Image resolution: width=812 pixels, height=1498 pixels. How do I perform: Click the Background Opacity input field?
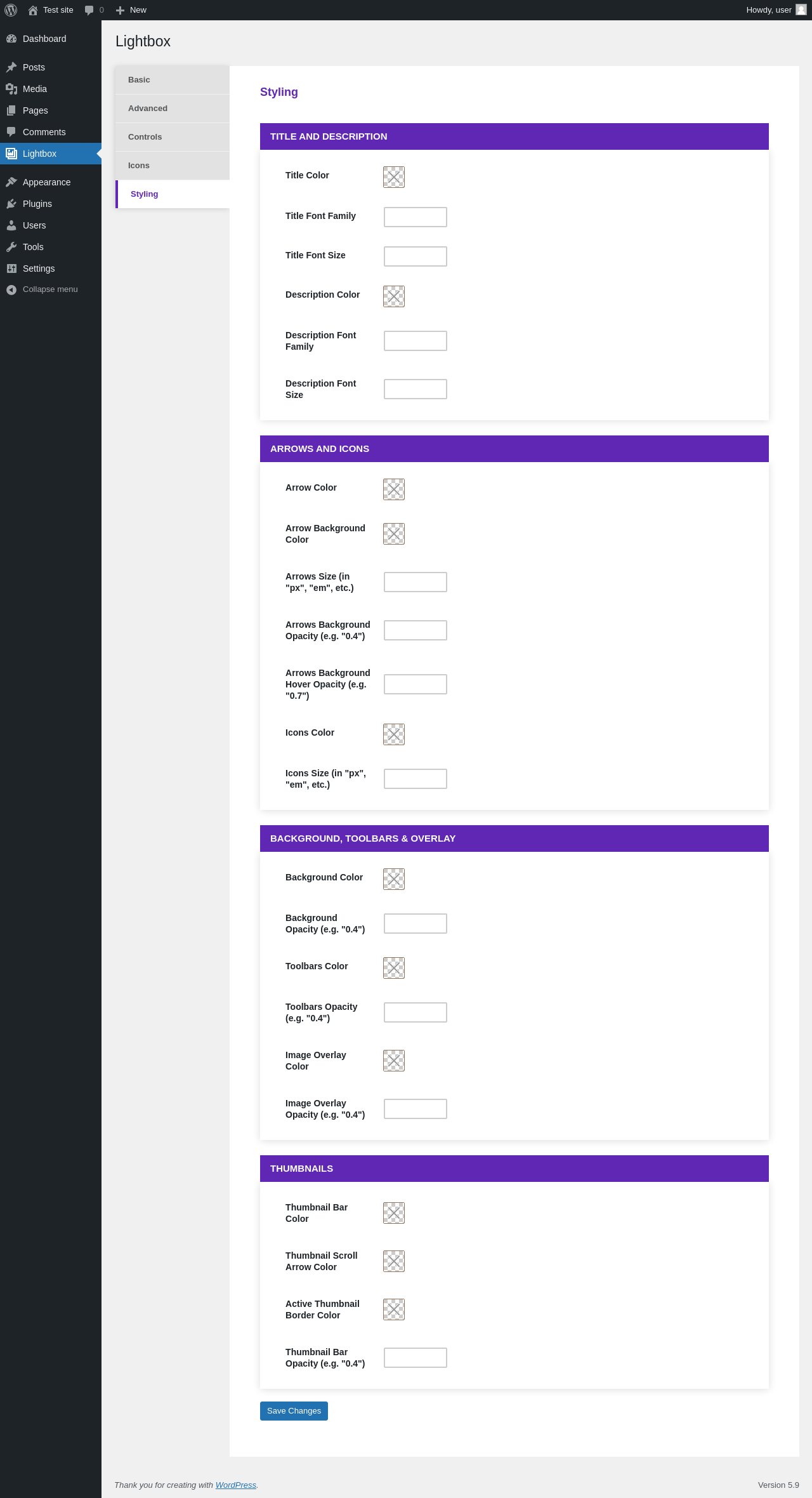pyautogui.click(x=416, y=924)
